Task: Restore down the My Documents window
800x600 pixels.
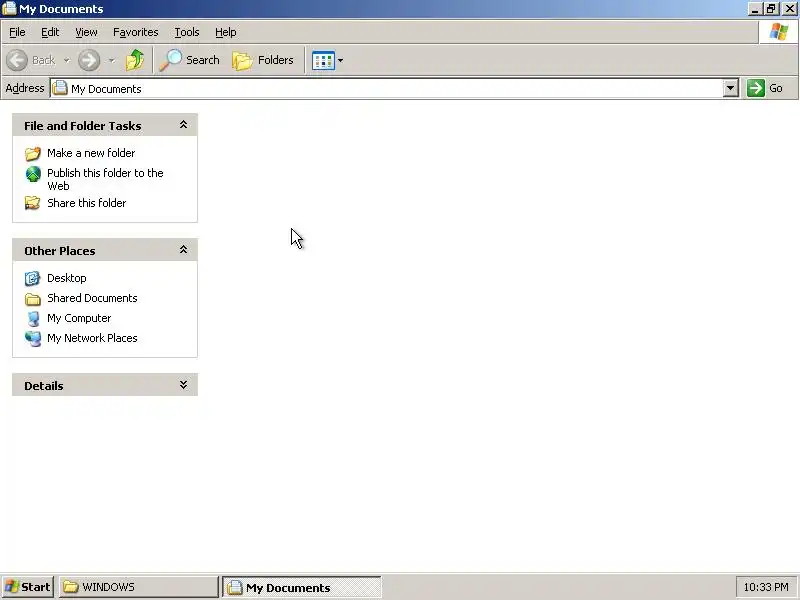Action: point(770,9)
